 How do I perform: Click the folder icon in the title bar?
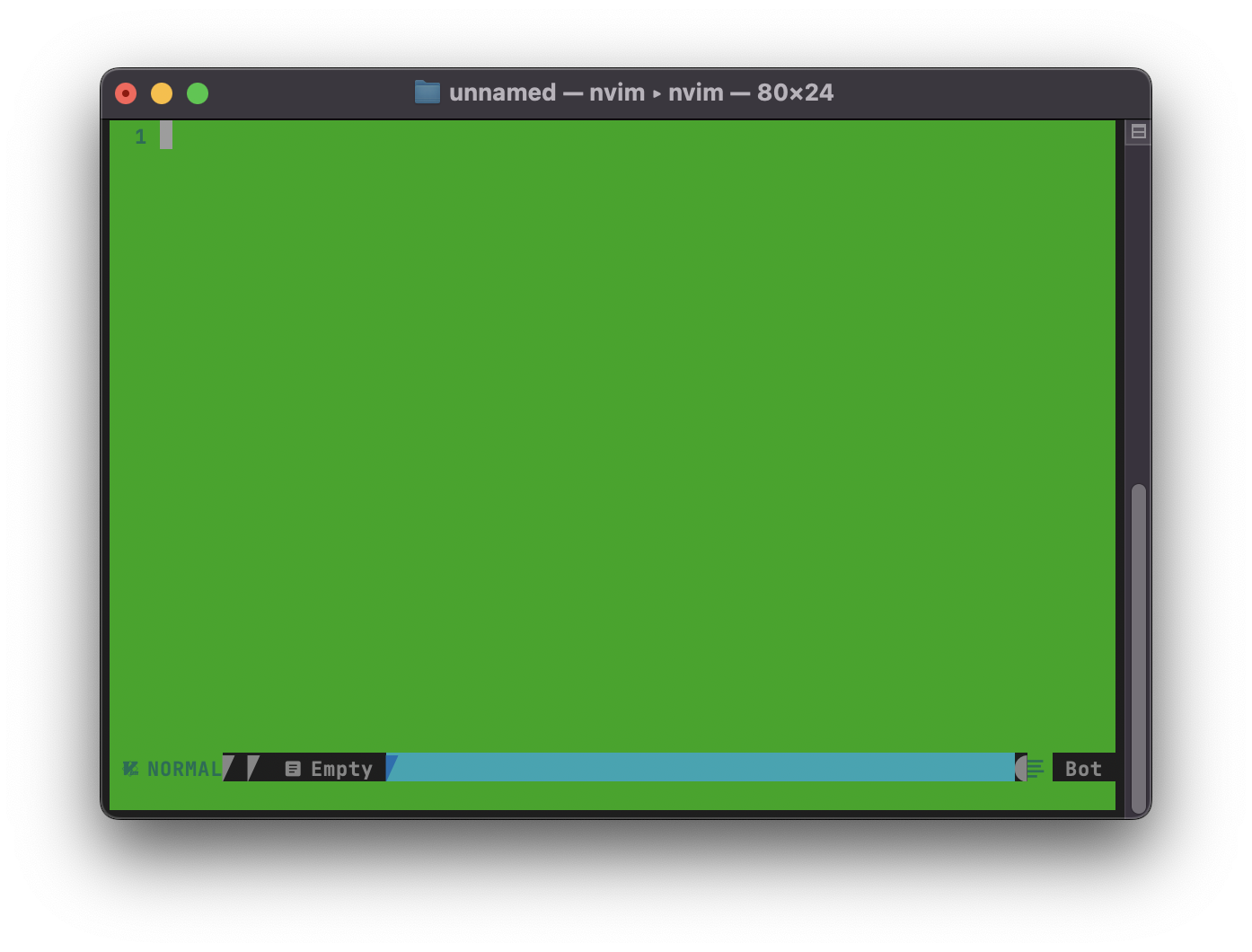click(426, 92)
